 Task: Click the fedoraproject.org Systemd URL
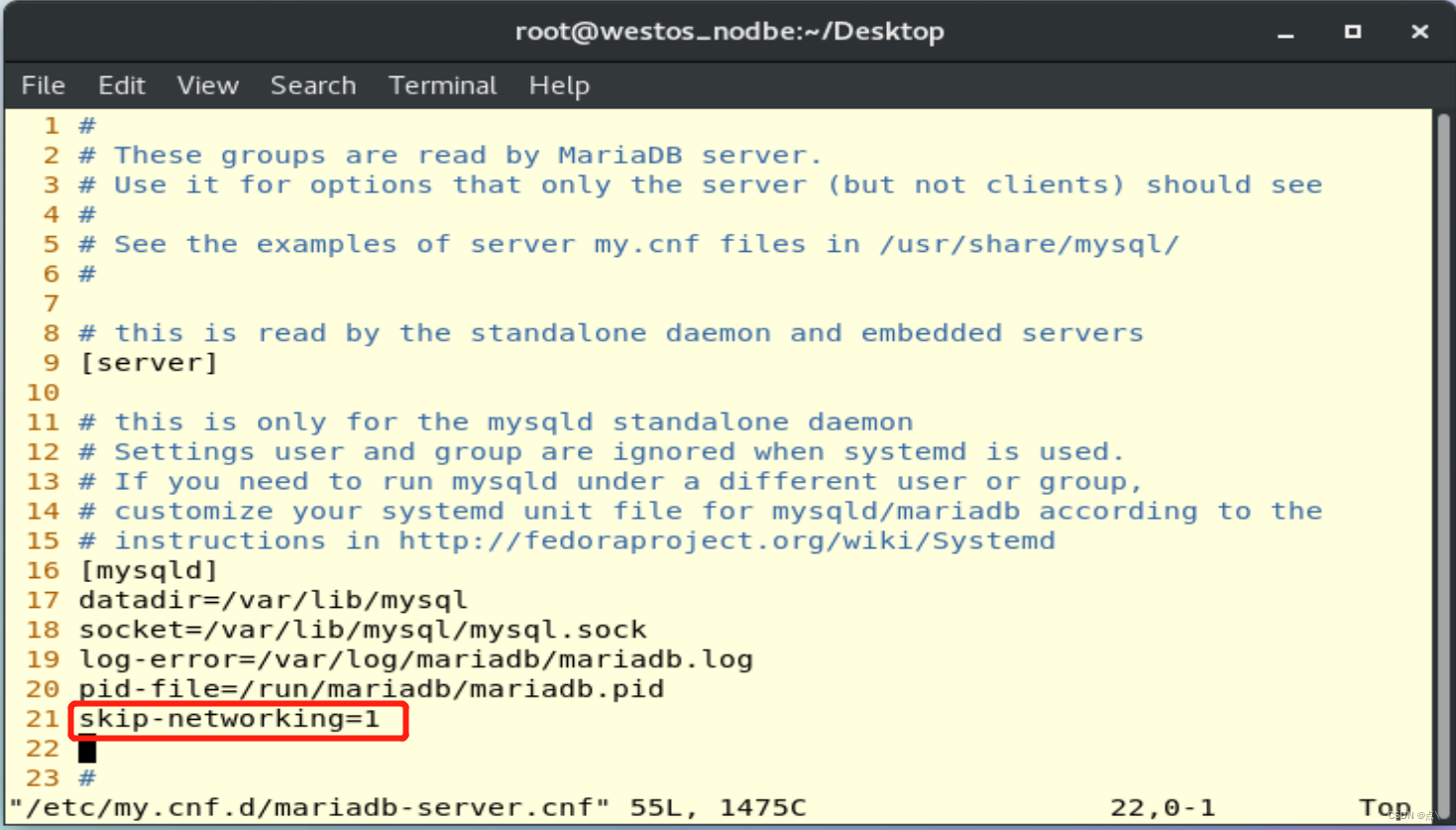pyautogui.click(x=724, y=539)
